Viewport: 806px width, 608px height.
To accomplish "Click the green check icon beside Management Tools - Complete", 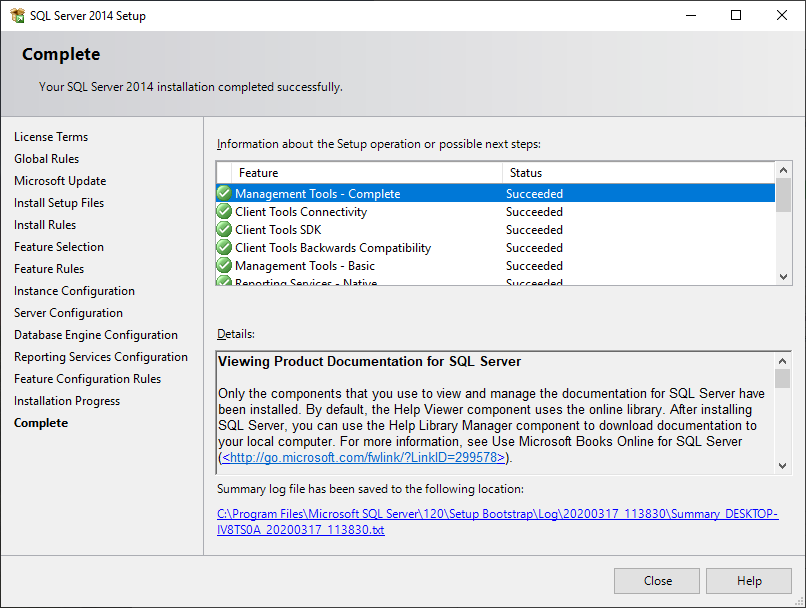I will (224, 193).
